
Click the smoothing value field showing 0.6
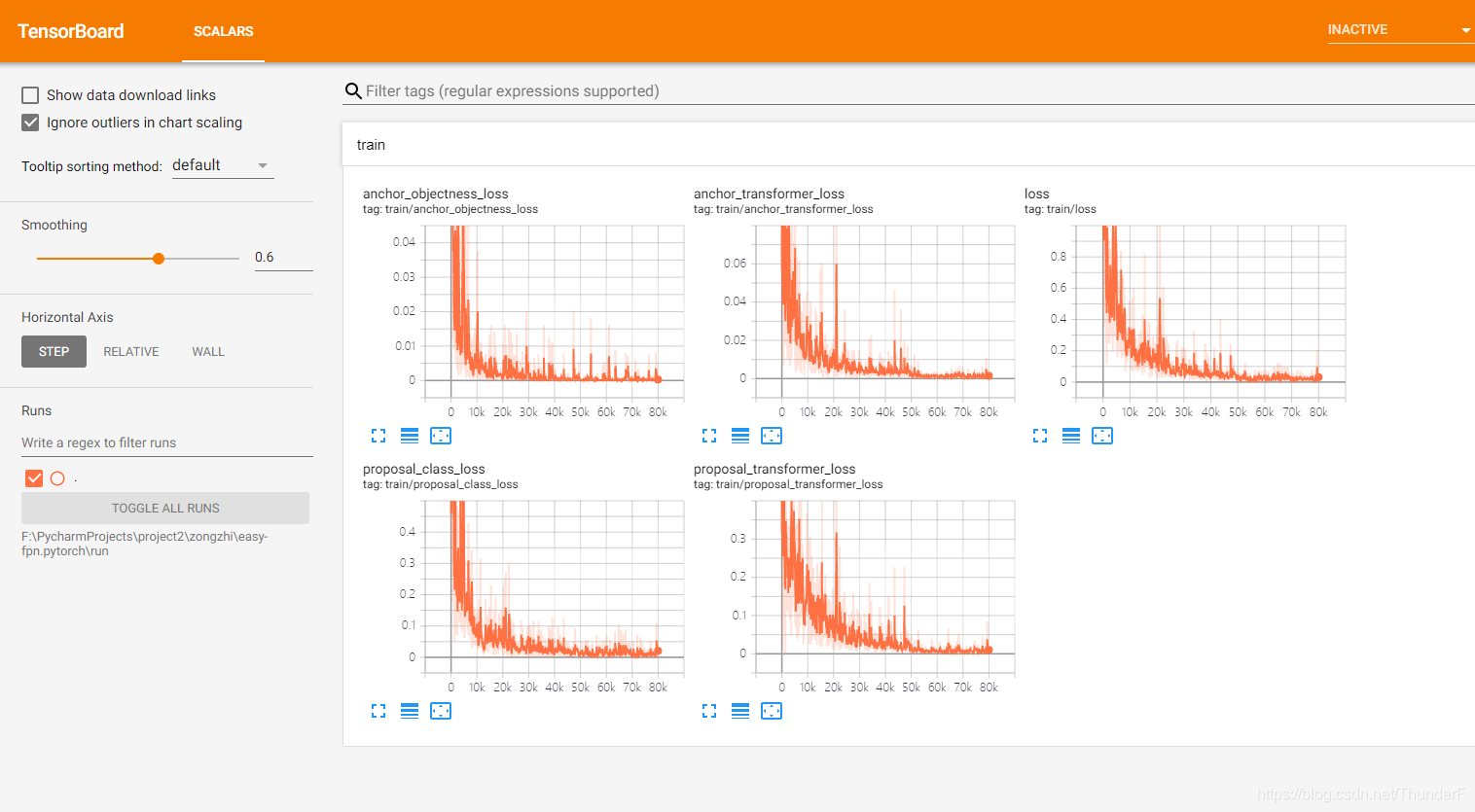pyautogui.click(x=283, y=258)
